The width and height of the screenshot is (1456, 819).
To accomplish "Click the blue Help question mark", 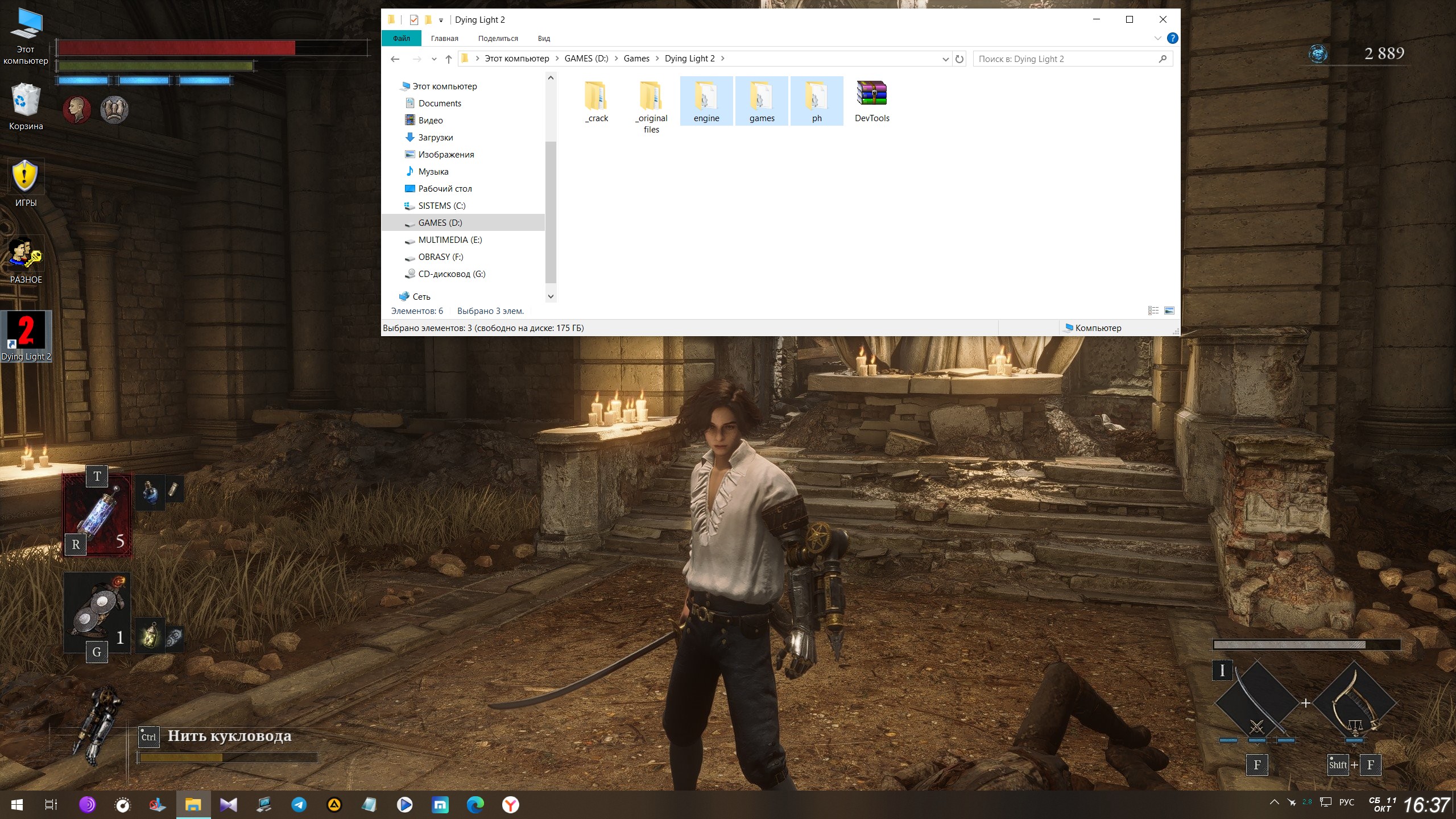I will (x=1172, y=38).
